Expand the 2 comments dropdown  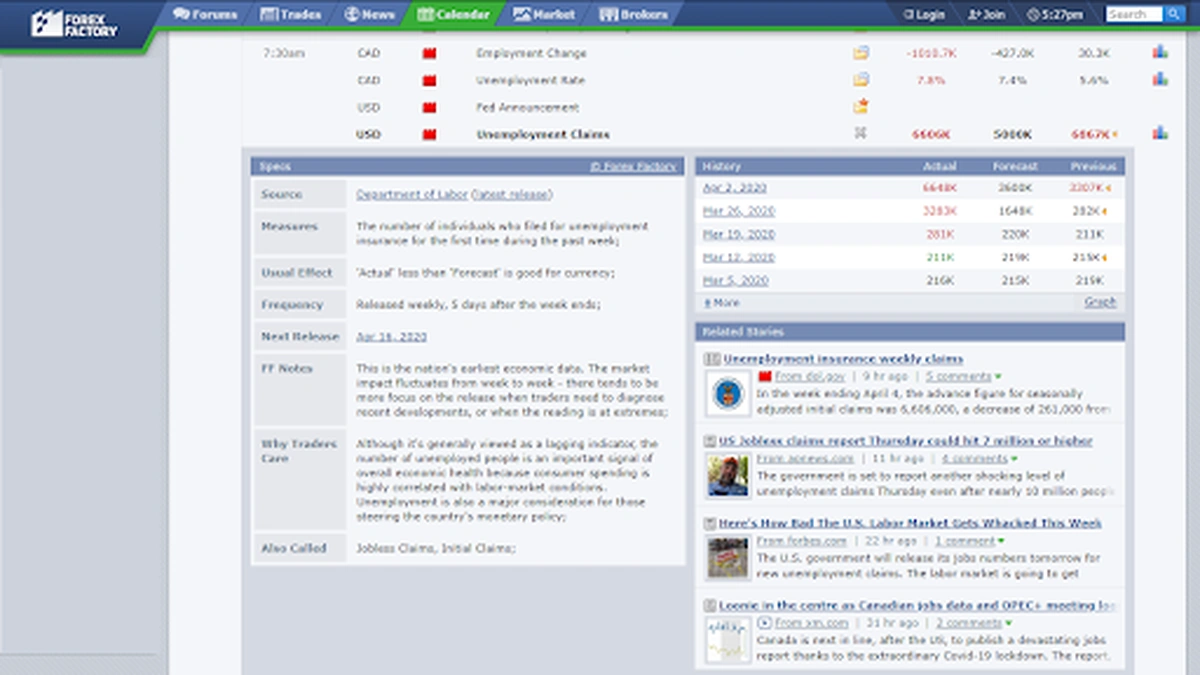coord(973,623)
